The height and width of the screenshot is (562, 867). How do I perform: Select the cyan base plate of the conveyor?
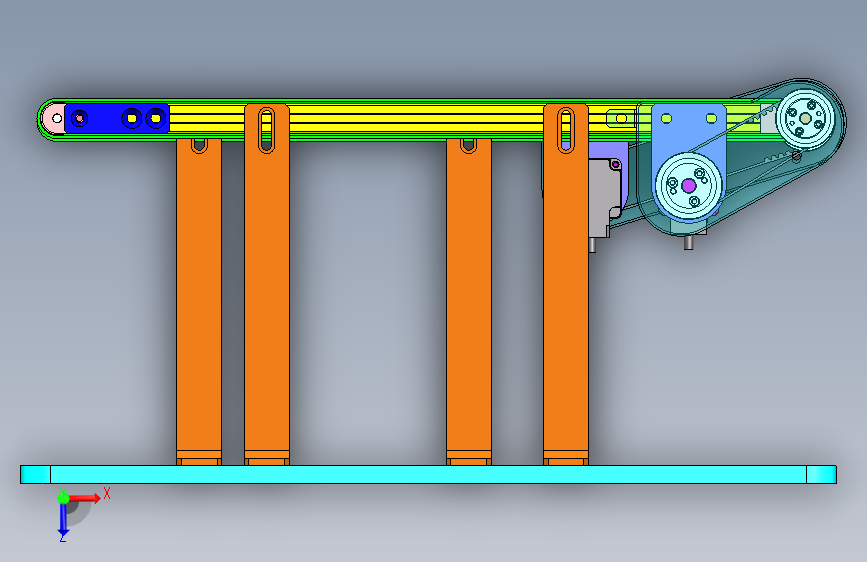(429, 475)
